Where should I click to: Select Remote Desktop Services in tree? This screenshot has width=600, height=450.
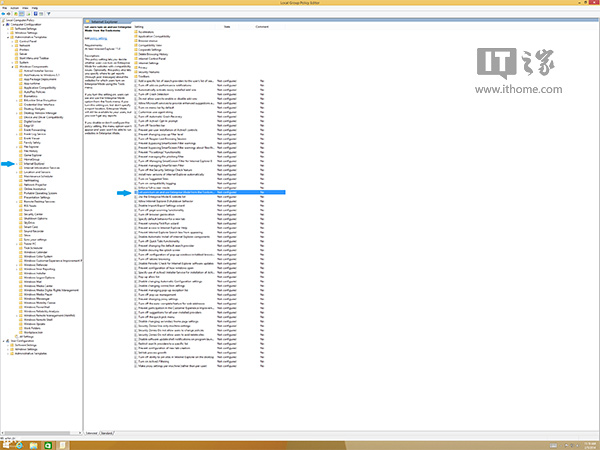click(39, 202)
